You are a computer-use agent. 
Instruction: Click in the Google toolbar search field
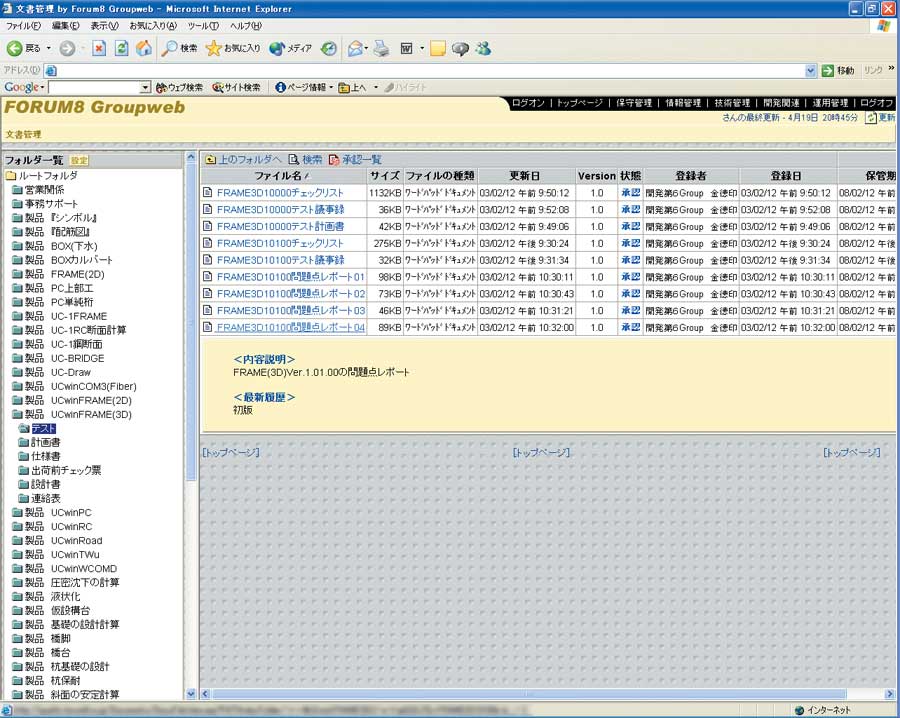[95, 87]
